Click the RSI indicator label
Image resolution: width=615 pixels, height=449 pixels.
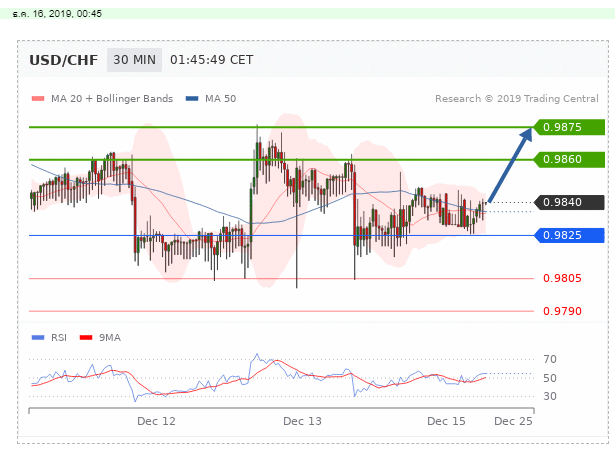tap(59, 338)
